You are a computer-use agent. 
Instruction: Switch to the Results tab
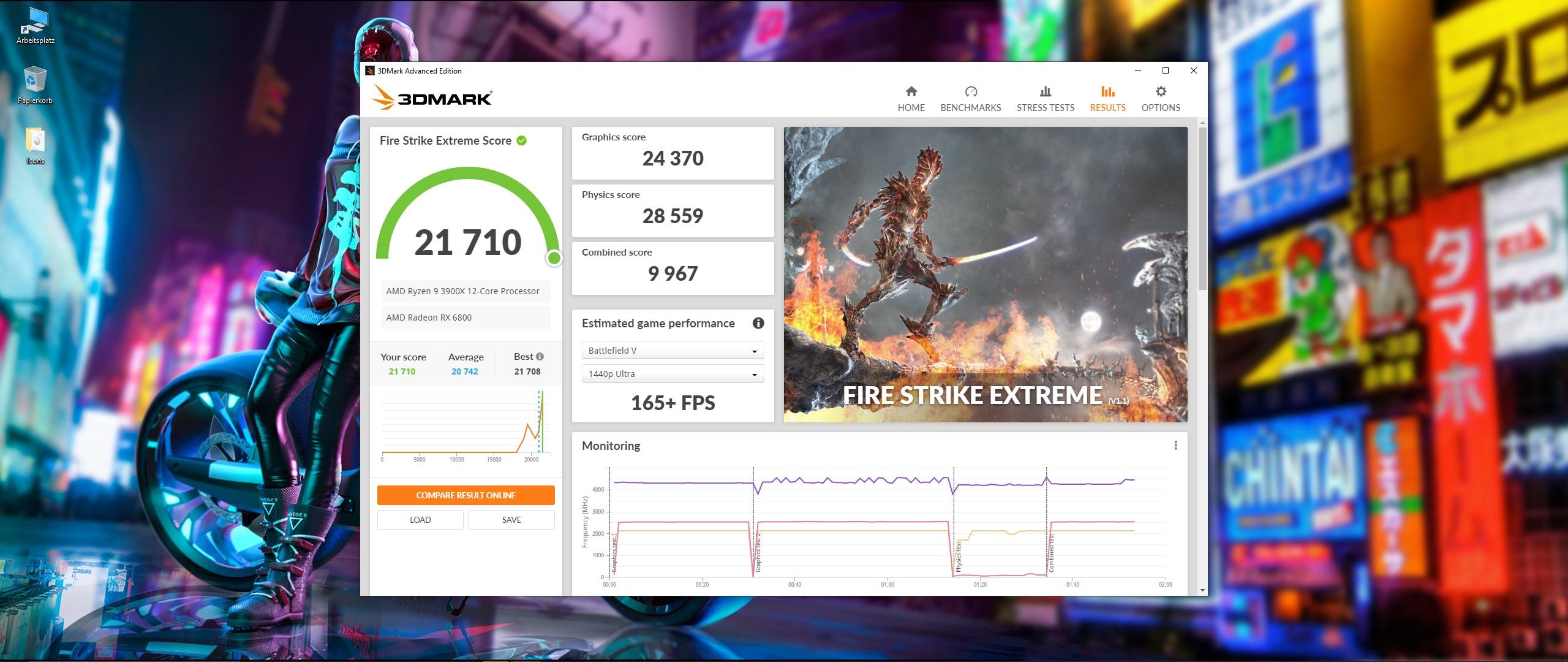coord(1107,98)
